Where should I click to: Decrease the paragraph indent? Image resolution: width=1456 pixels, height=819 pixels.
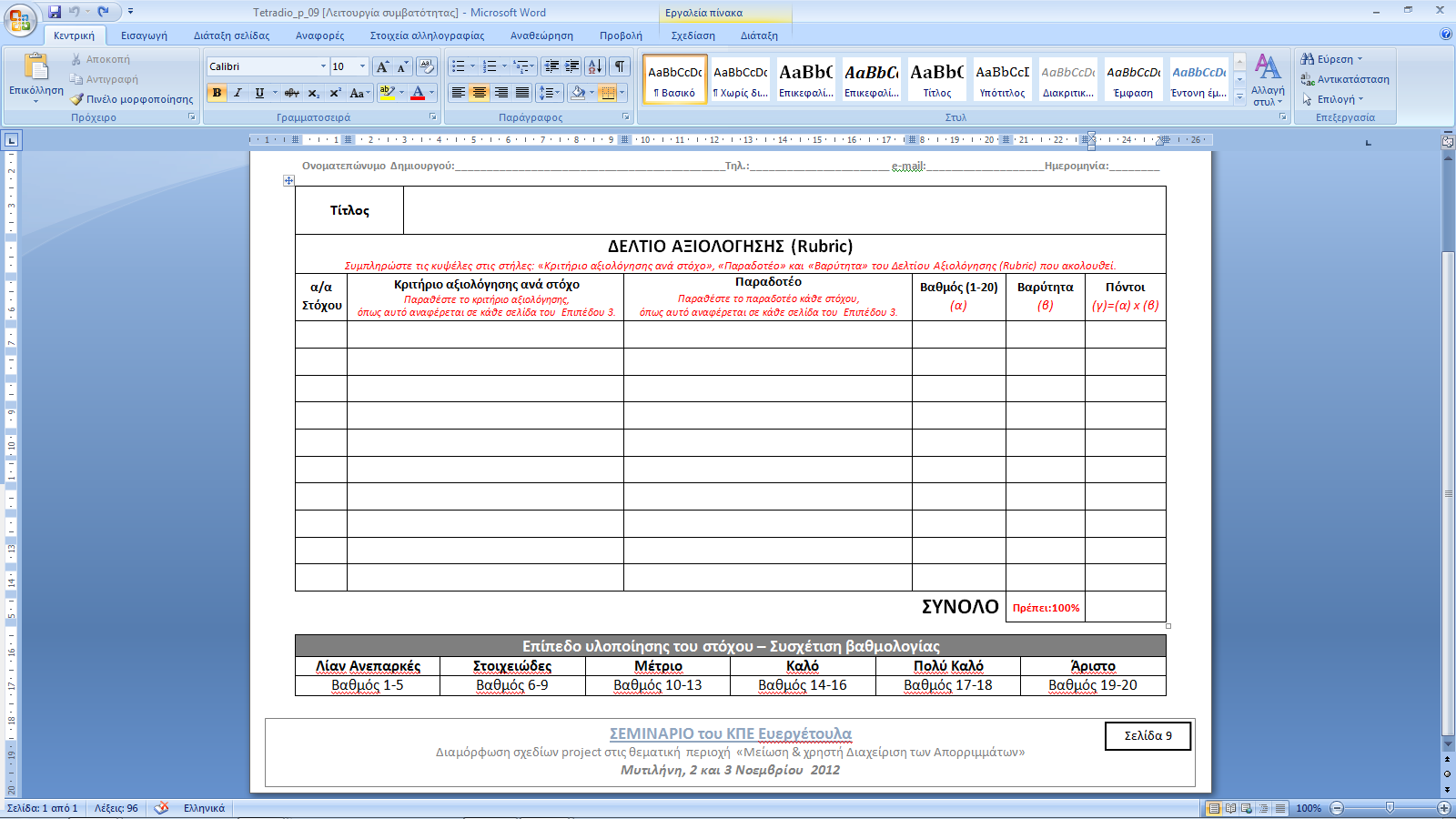coord(551,66)
